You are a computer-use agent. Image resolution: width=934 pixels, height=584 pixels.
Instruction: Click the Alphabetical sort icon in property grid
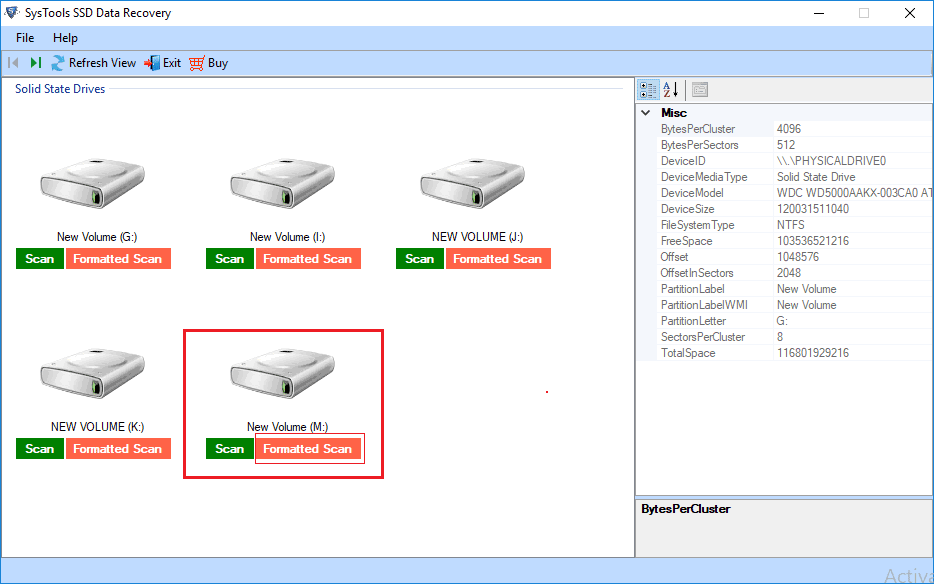[x=671, y=90]
